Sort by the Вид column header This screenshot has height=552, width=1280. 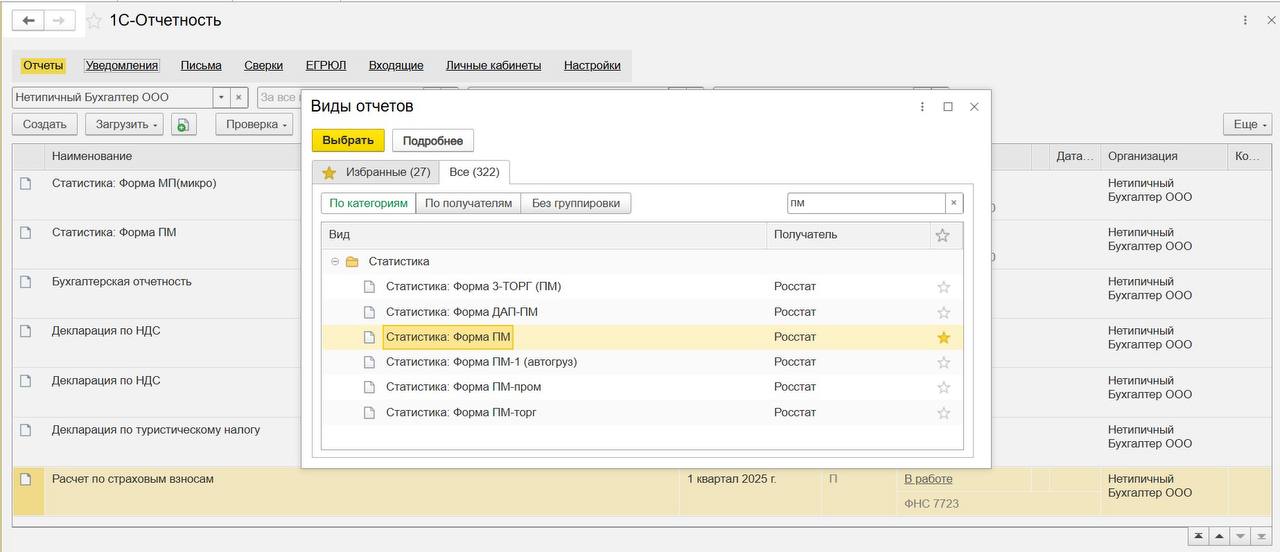[544, 235]
